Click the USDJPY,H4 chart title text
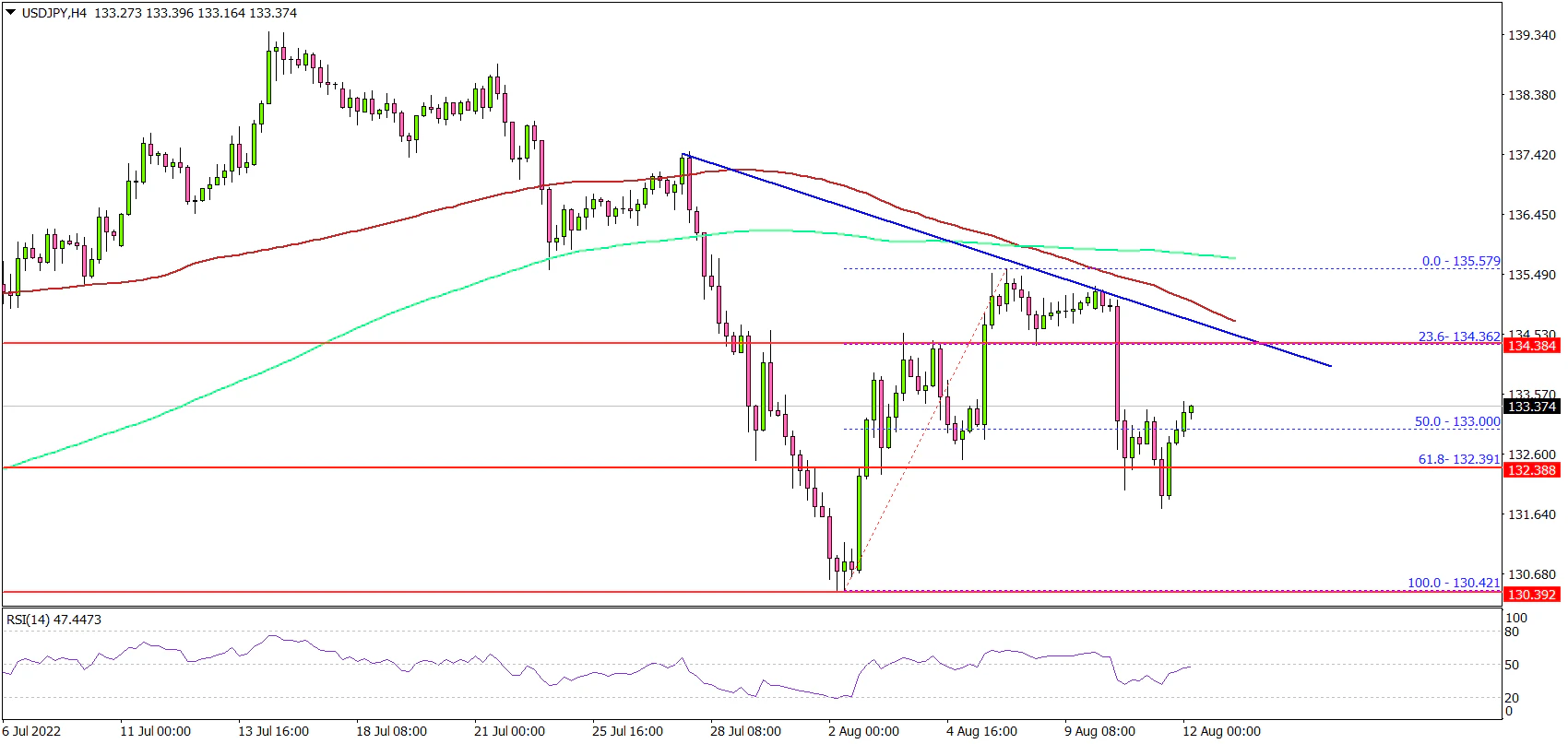 tap(53, 13)
